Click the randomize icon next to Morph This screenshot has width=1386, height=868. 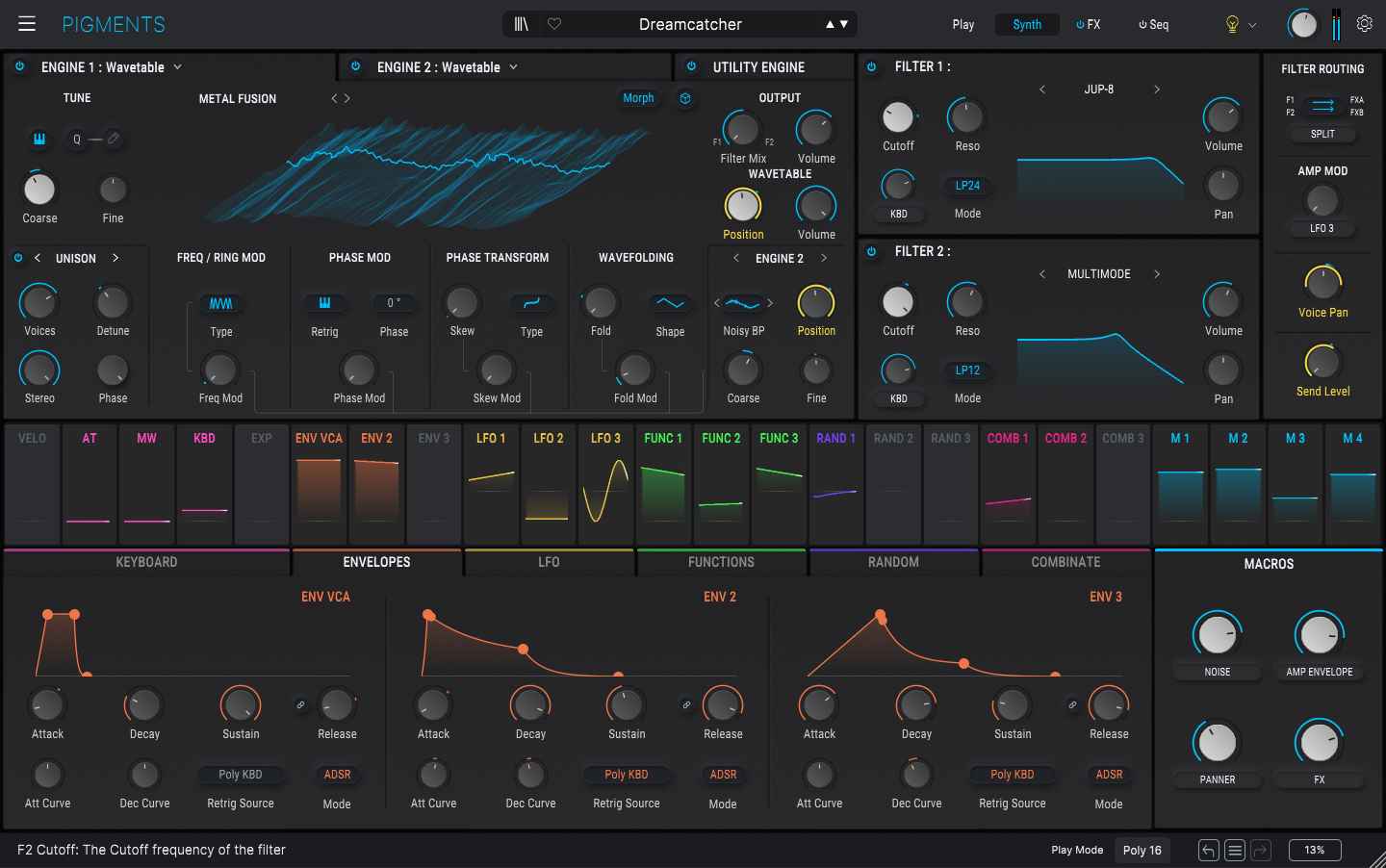(684, 98)
